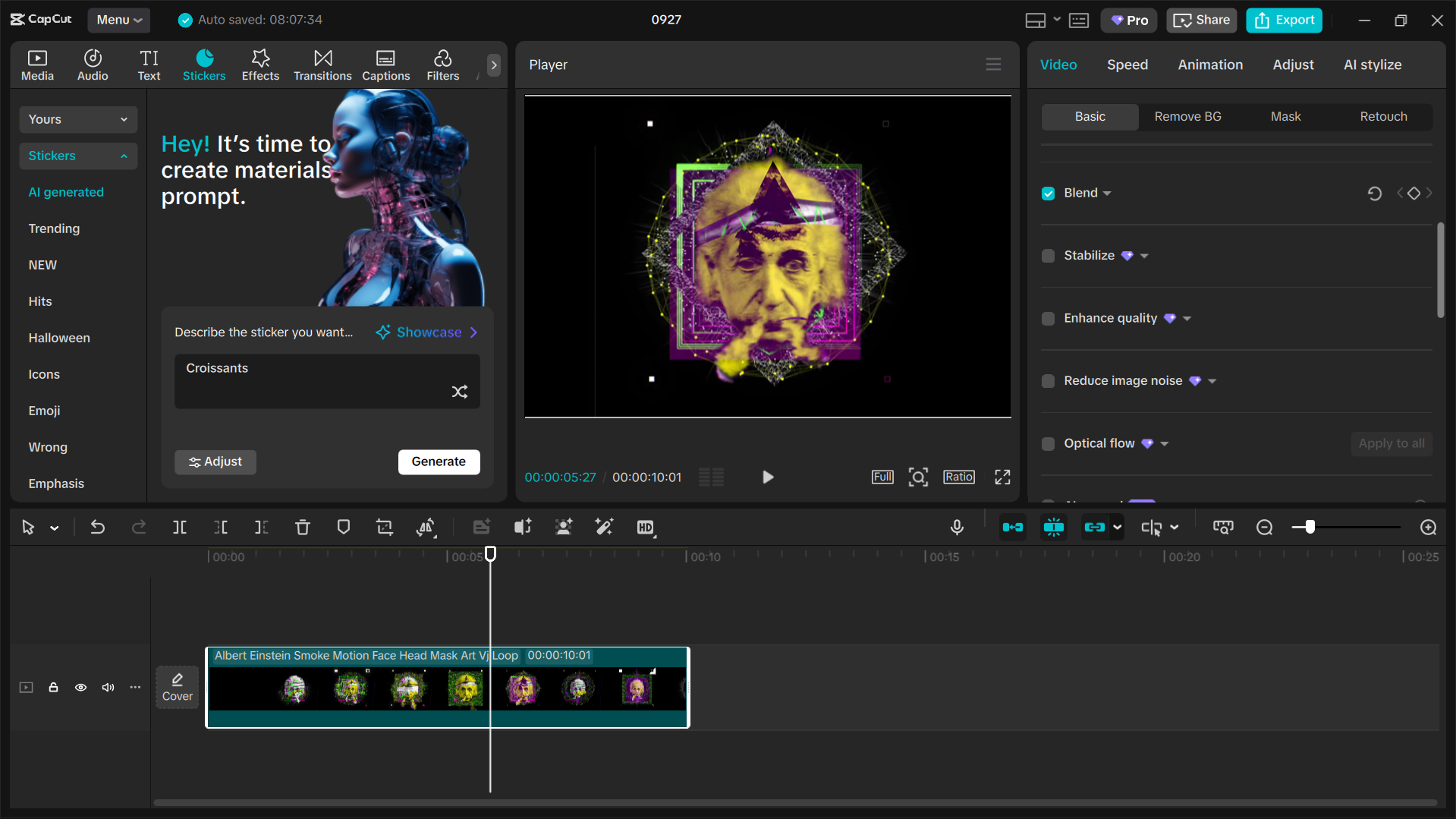The width and height of the screenshot is (1456, 819).
Task: Click the Captions icon
Action: [385, 65]
